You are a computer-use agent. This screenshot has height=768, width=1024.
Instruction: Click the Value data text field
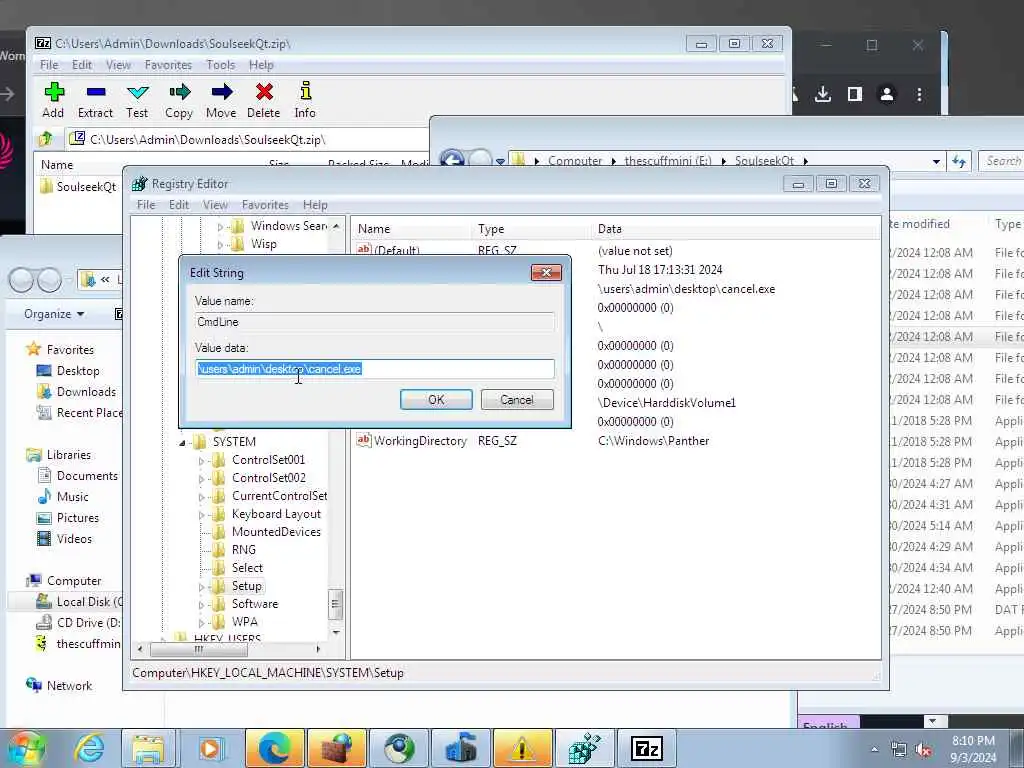[x=375, y=369]
